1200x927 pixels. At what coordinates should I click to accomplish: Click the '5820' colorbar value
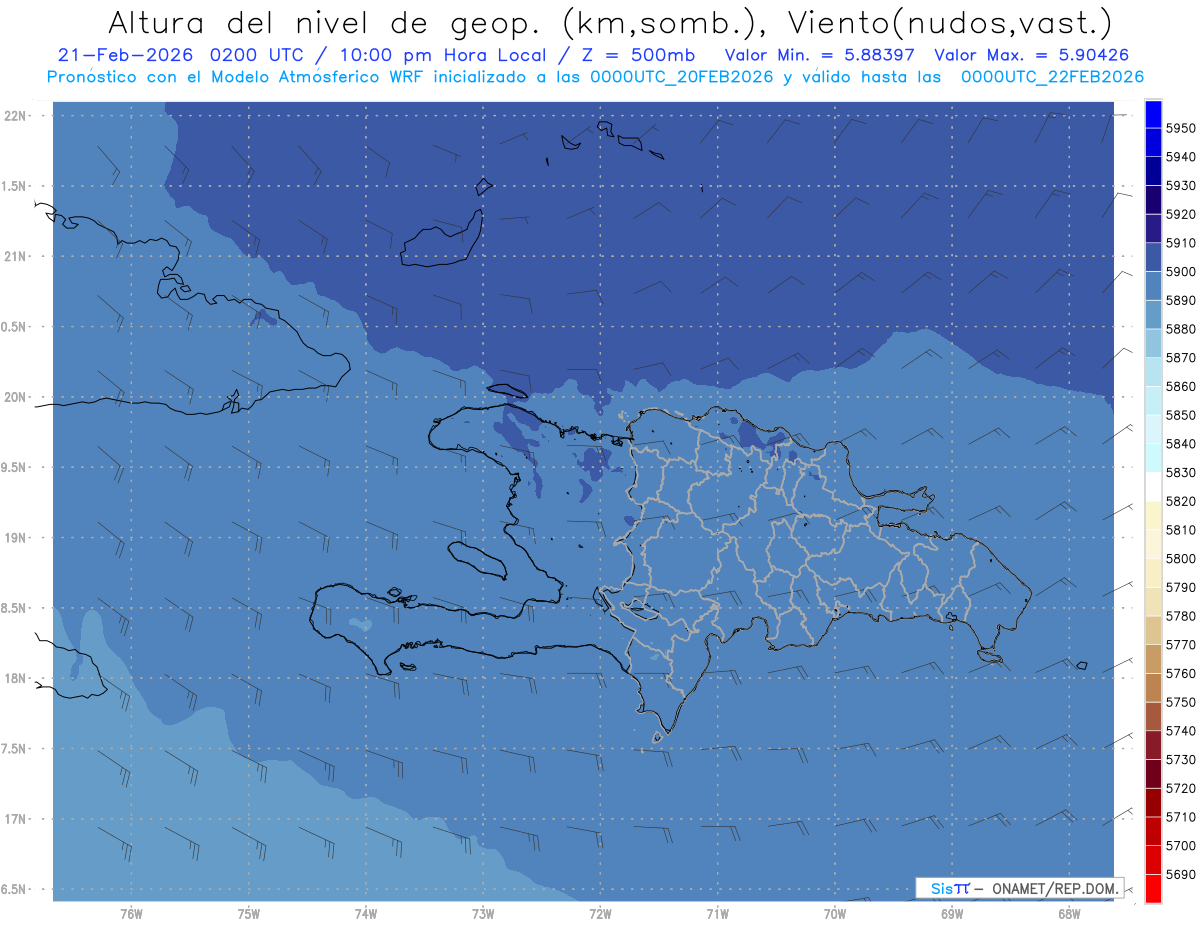coord(1180,501)
